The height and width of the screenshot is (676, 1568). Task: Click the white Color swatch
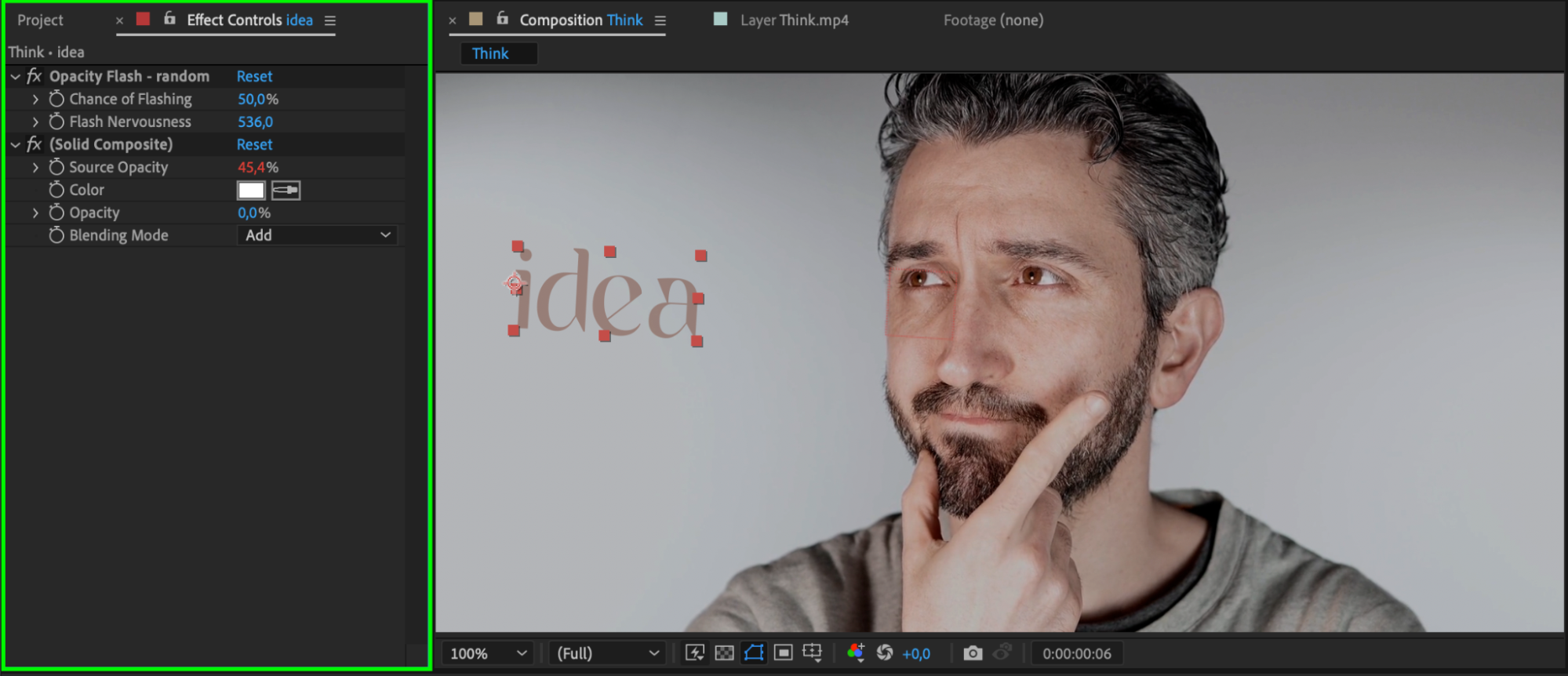coord(251,191)
